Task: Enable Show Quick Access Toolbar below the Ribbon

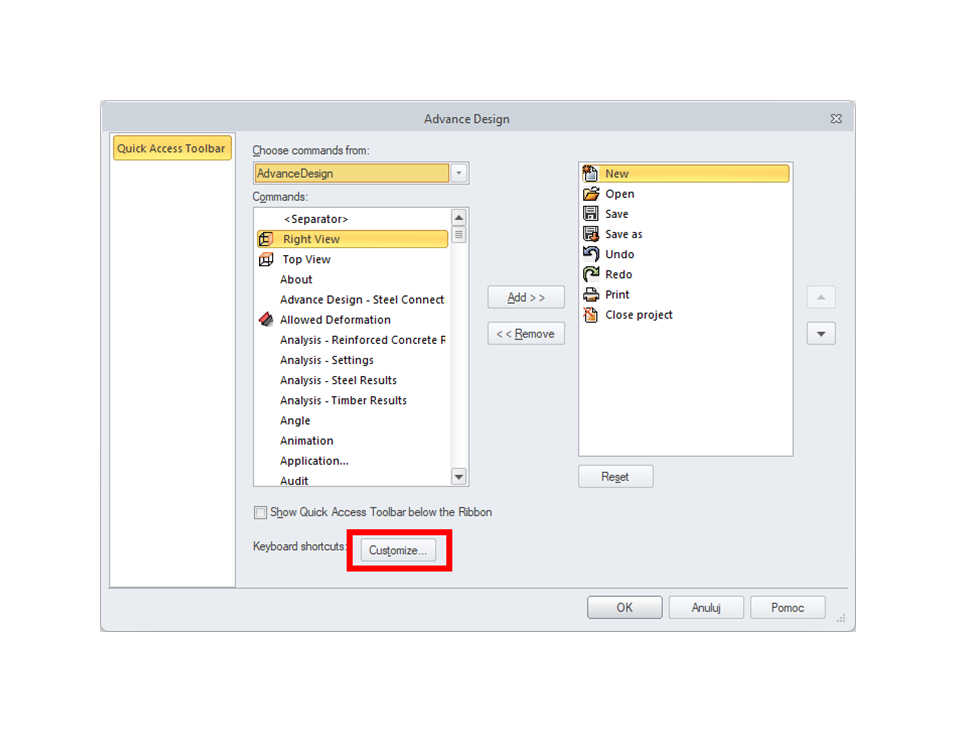Action: point(260,513)
